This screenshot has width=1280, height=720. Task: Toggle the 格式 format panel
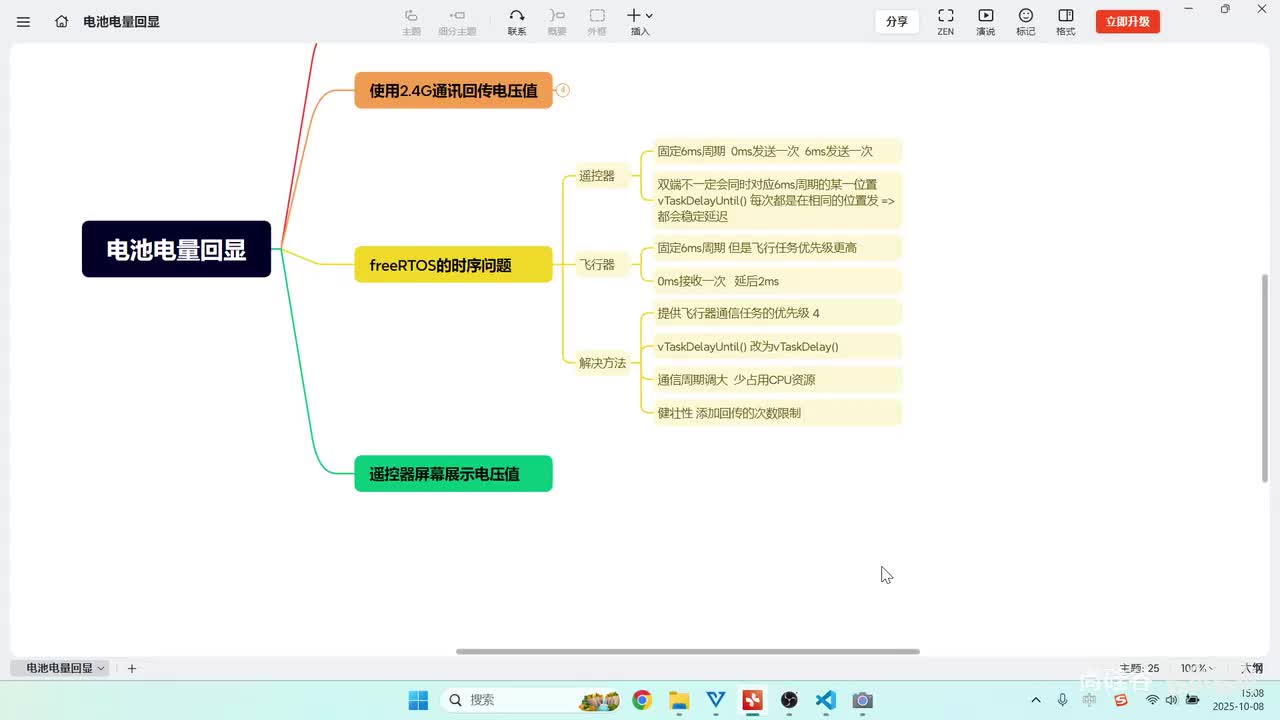(x=1066, y=22)
